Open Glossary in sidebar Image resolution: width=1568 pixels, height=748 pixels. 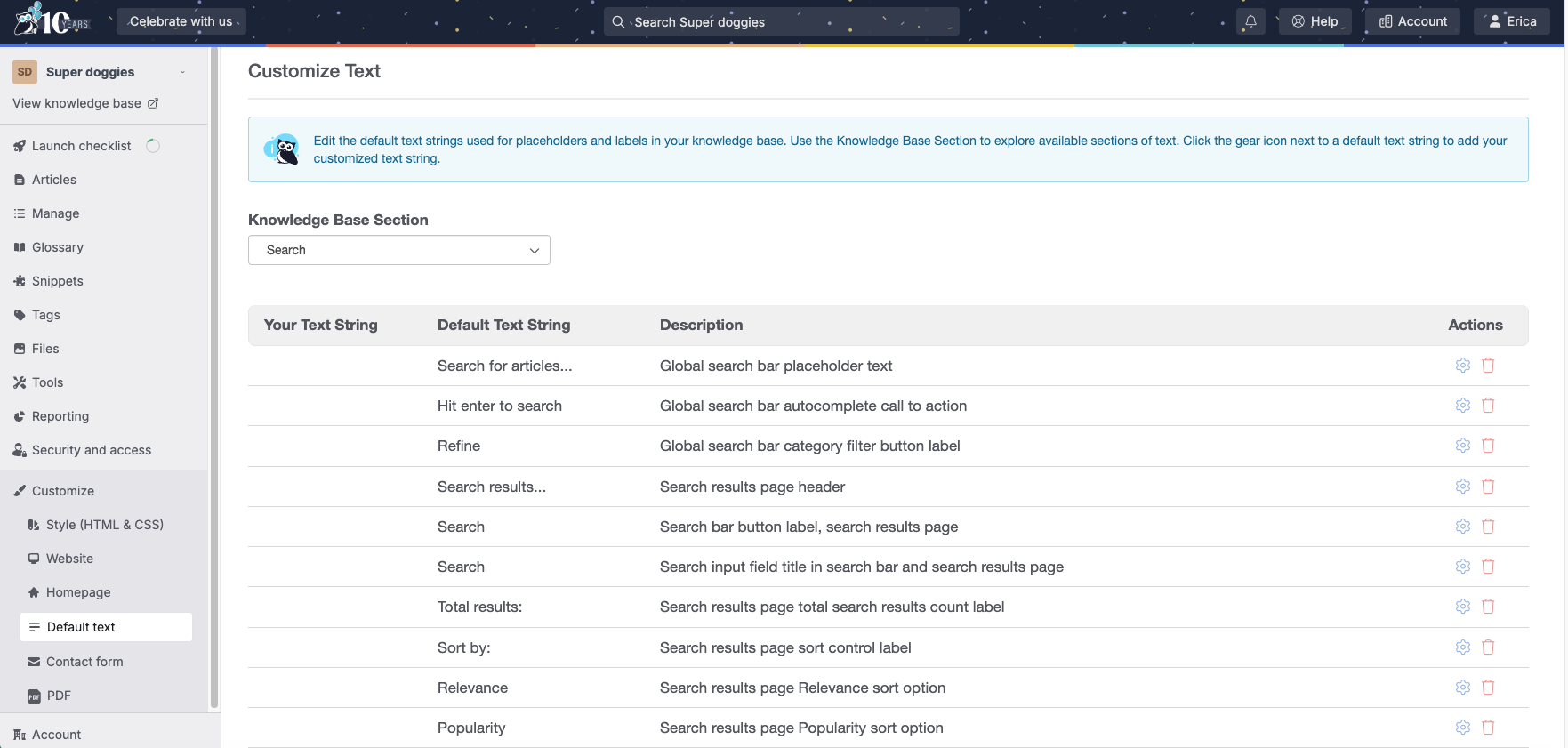point(57,247)
